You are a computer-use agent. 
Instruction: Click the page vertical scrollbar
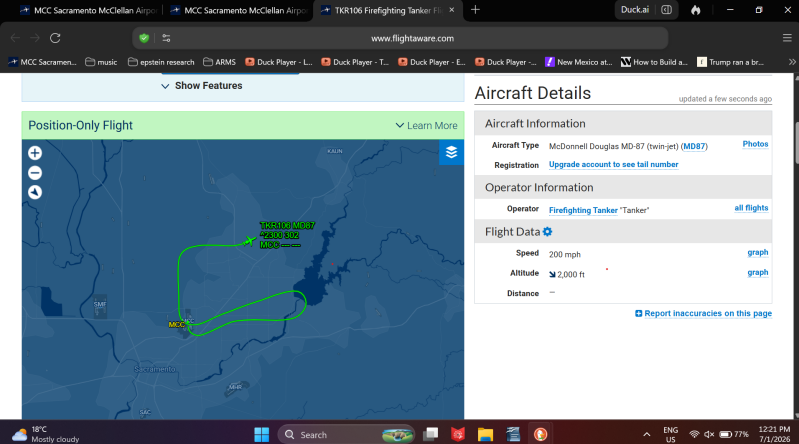pyautogui.click(x=795, y=144)
